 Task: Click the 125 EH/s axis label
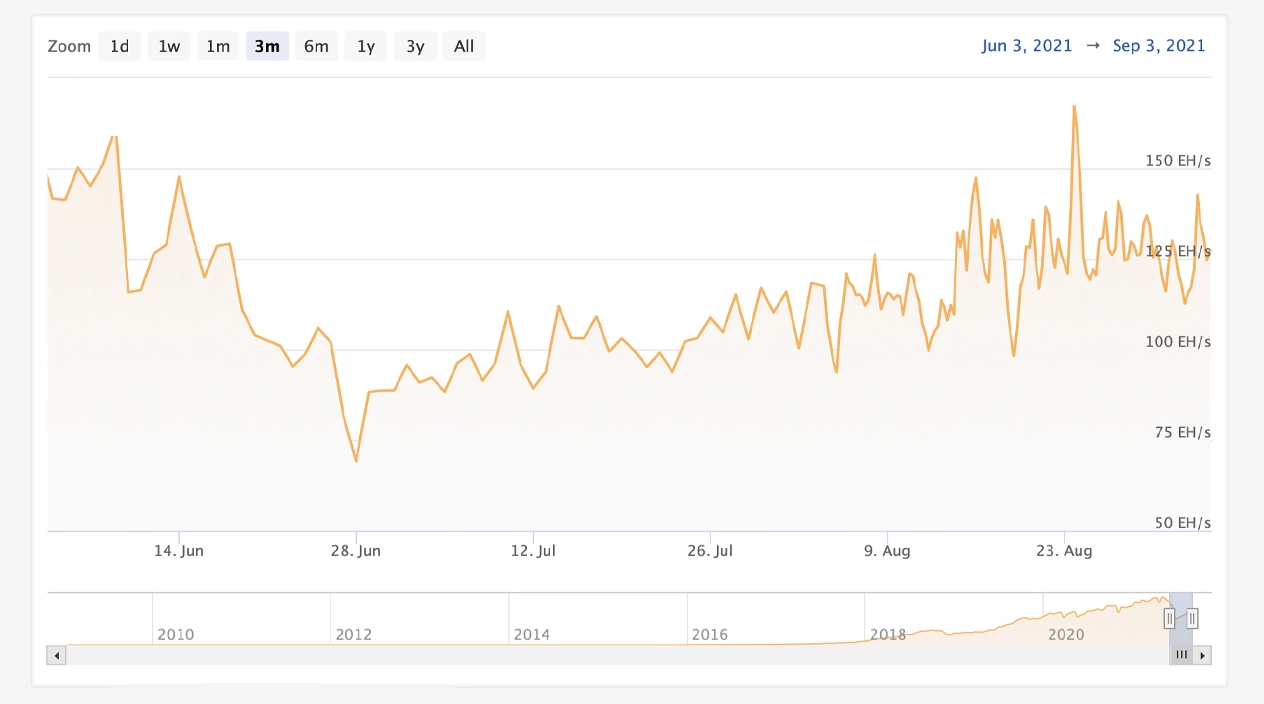(1178, 251)
